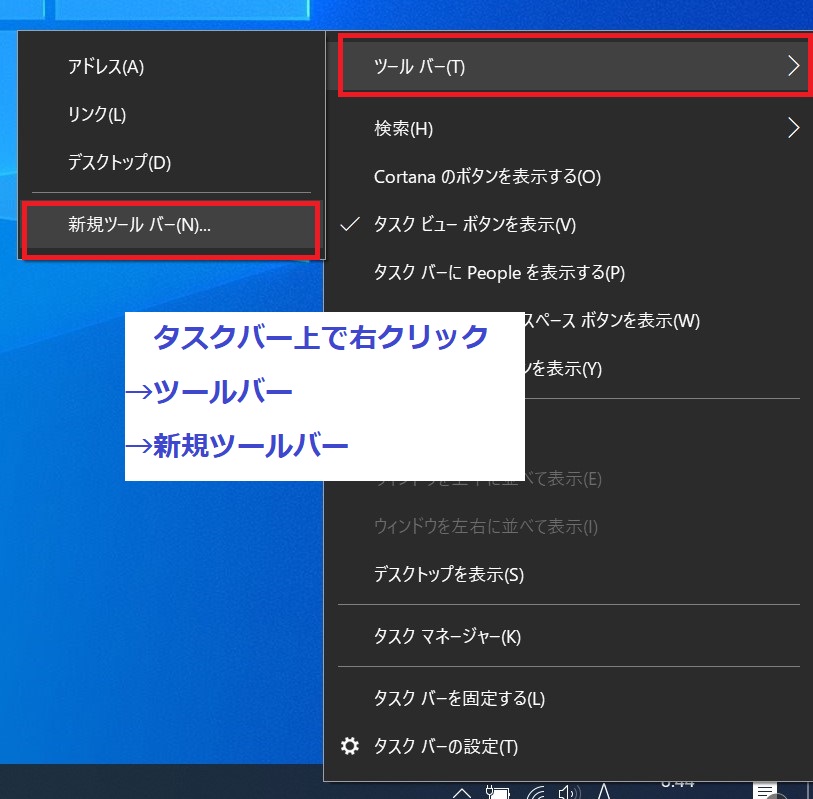
Task: Expand the ツール バー submenu arrow
Action: (795, 66)
